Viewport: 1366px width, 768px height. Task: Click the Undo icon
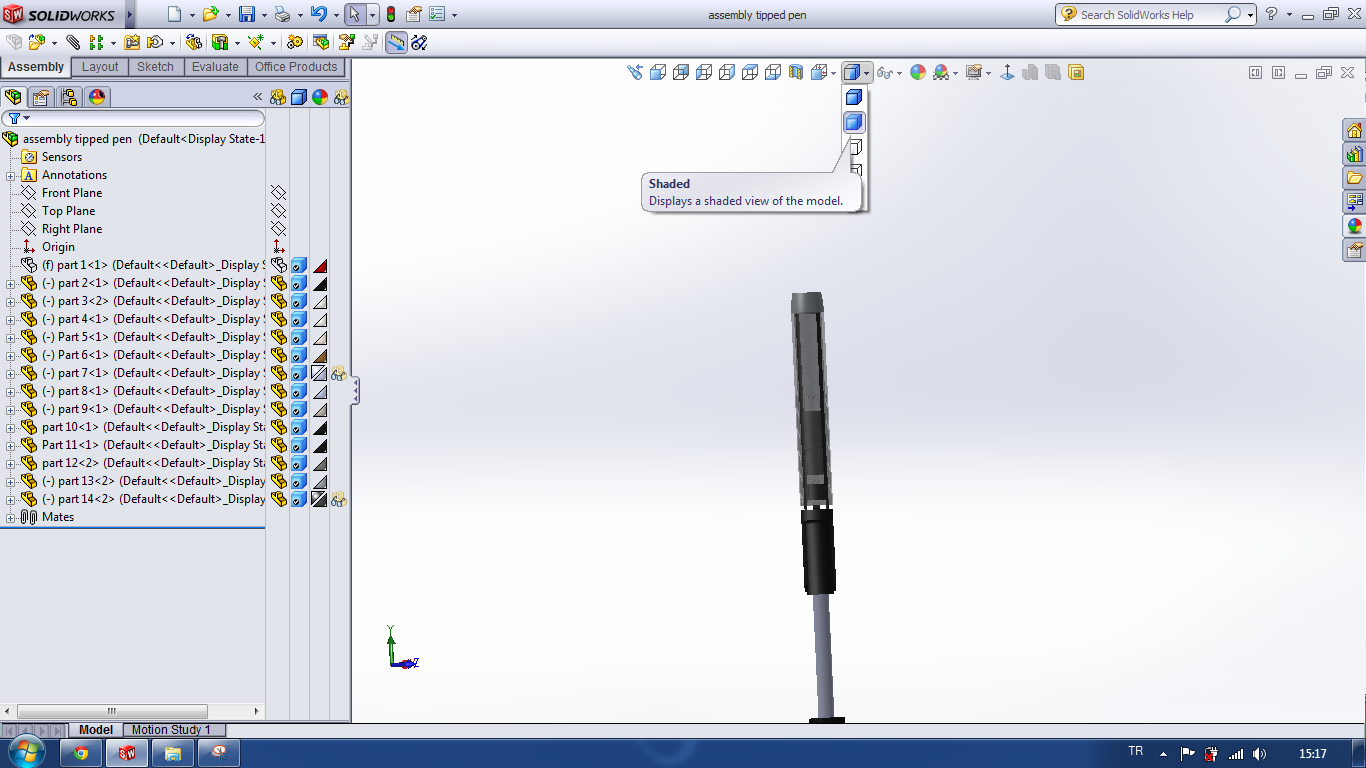pos(318,15)
